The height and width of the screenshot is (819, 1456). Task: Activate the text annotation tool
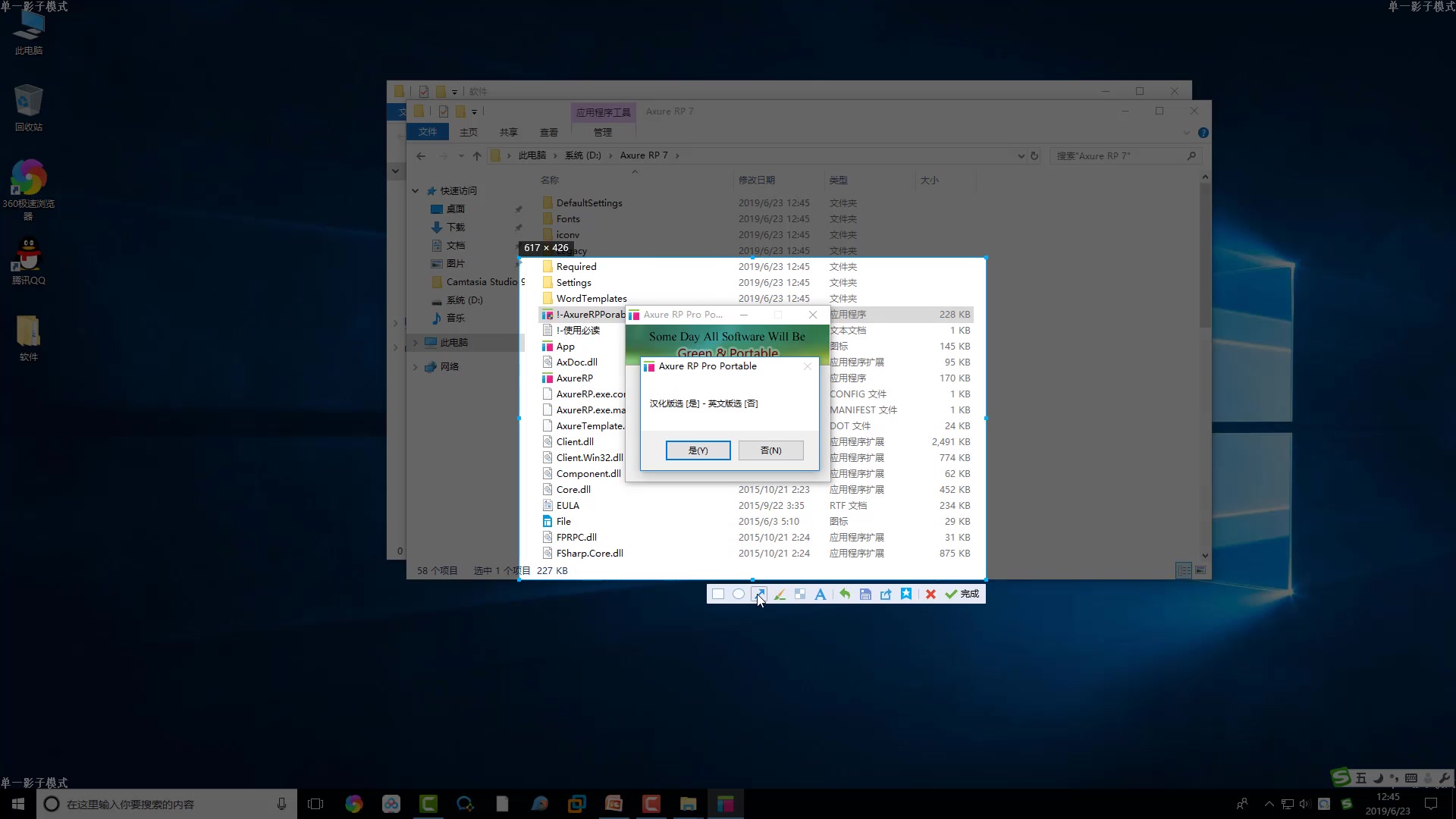pos(820,595)
